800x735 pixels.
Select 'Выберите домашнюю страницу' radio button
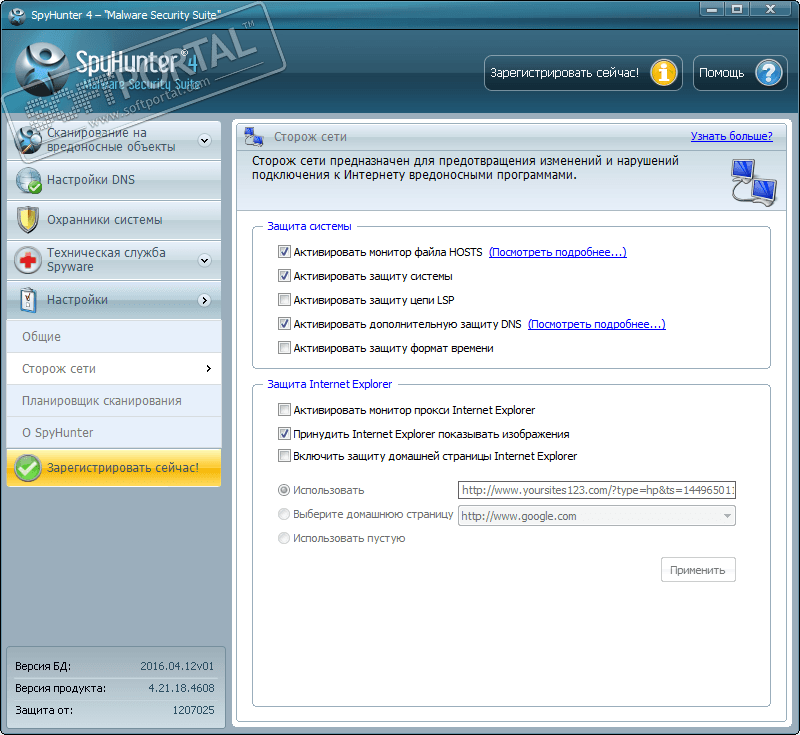point(284,514)
